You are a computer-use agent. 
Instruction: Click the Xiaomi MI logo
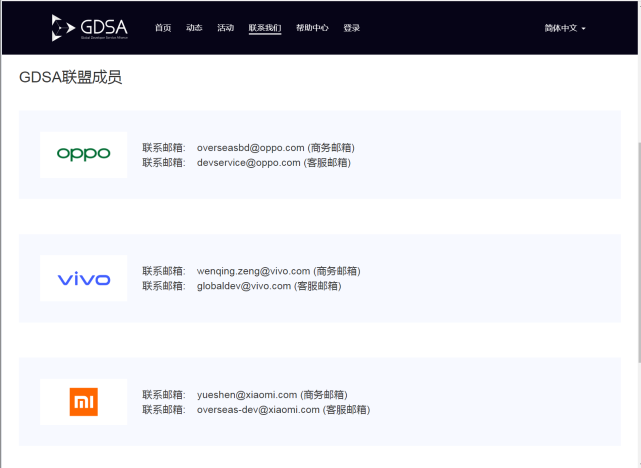click(x=83, y=402)
